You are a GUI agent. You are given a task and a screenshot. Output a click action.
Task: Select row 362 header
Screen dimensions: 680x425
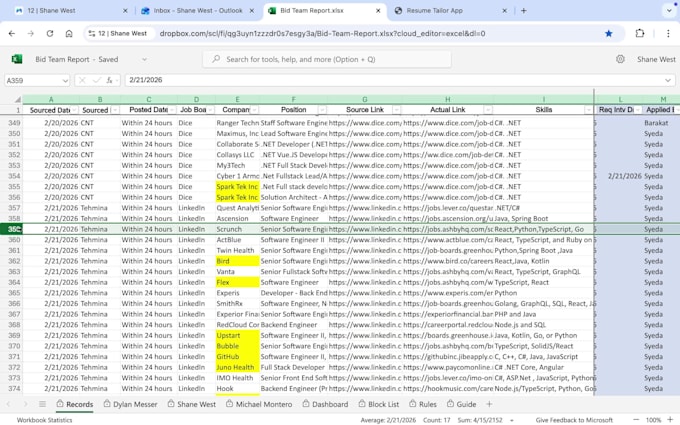coord(14,261)
